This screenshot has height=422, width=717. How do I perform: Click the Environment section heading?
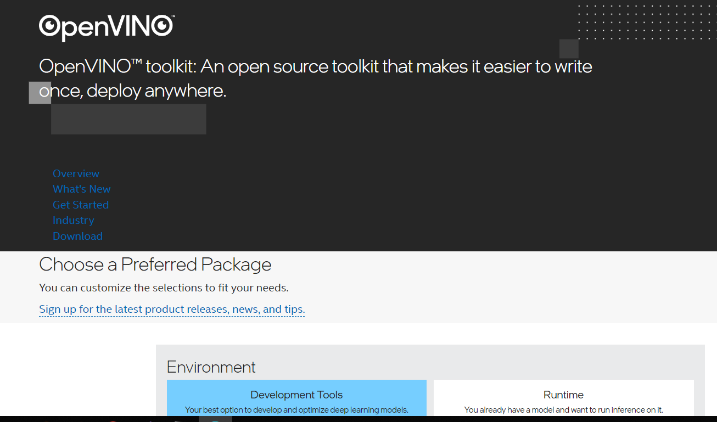click(211, 367)
